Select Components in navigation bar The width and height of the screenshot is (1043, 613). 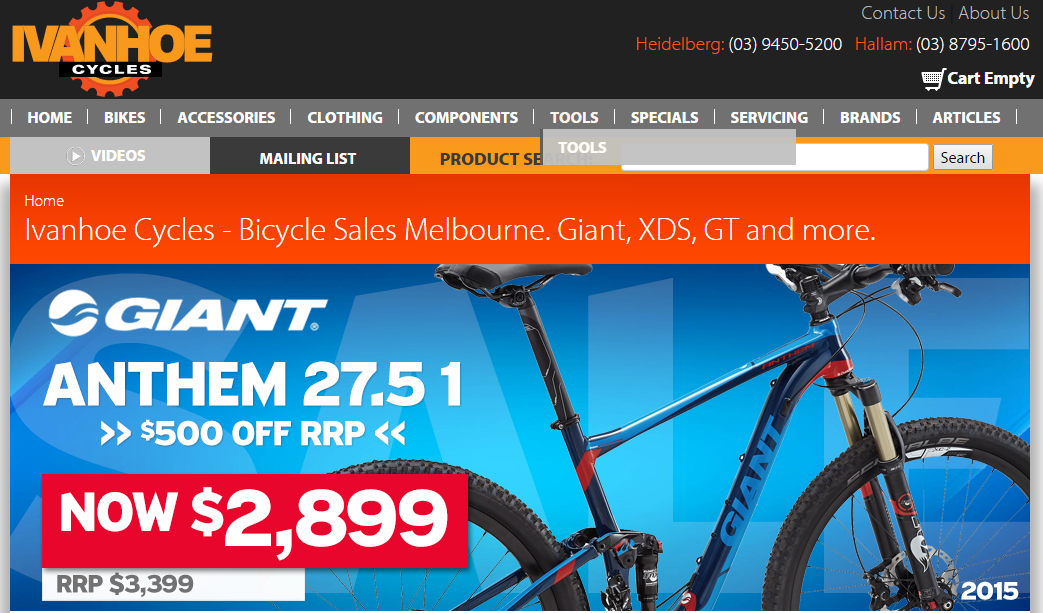tap(466, 118)
